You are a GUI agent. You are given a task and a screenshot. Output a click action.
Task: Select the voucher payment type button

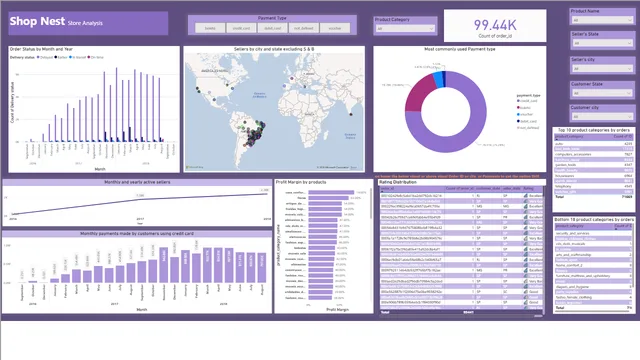(335, 28)
